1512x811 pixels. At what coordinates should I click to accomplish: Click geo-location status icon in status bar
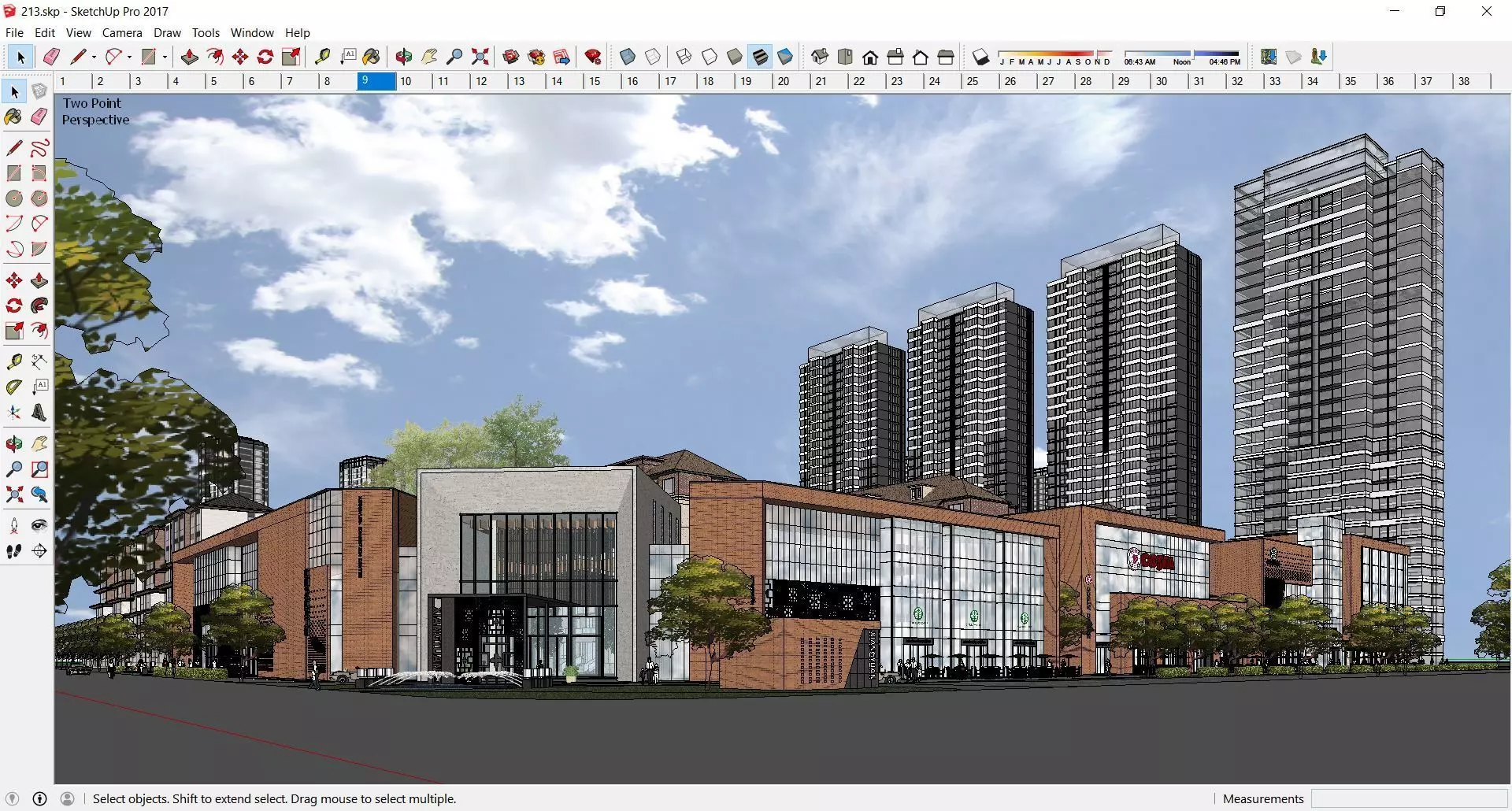[12, 798]
